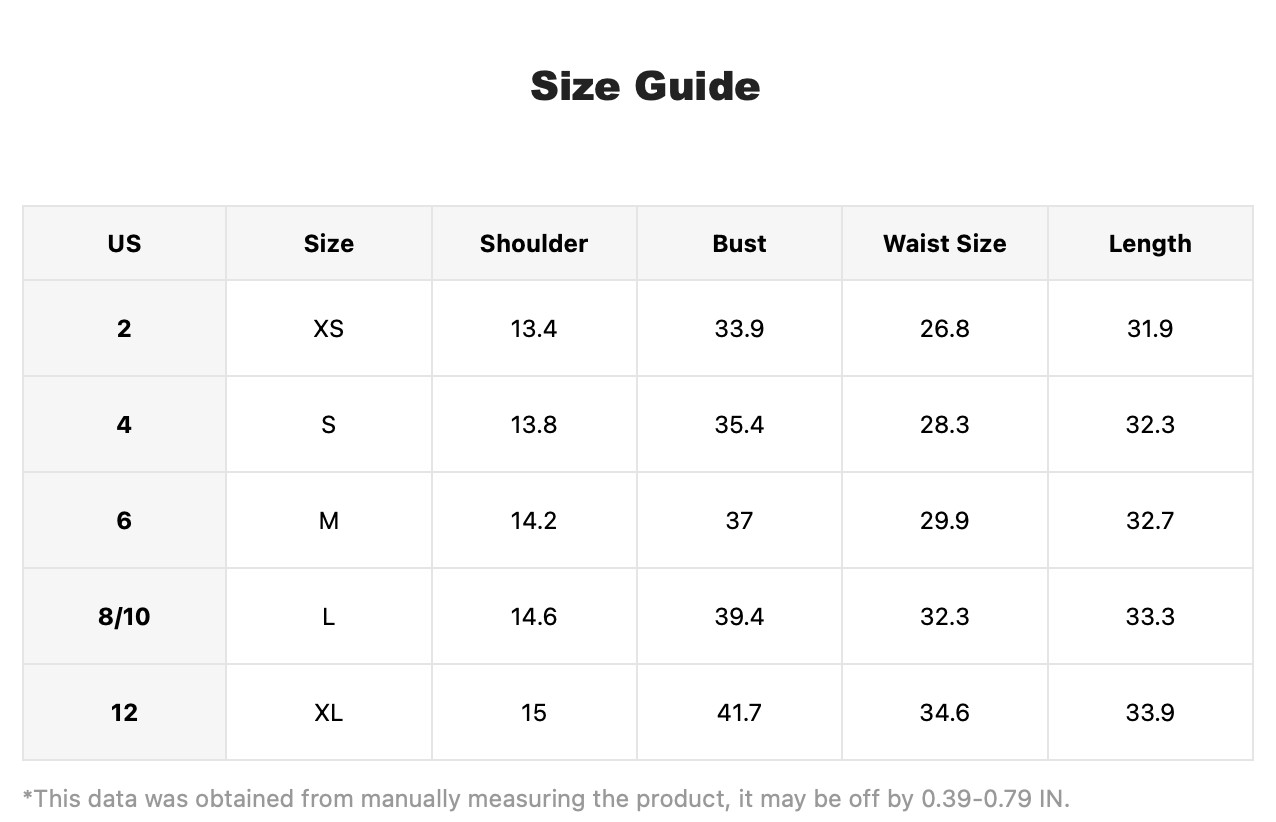Click the Shoulder column header
The image size is (1276, 822).
pos(534,243)
